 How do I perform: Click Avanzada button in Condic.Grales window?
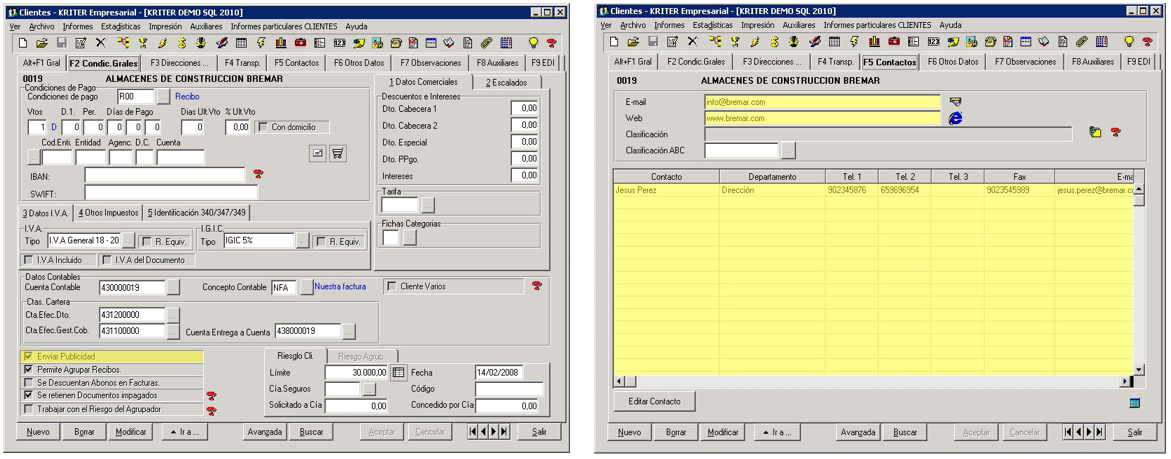tap(265, 432)
